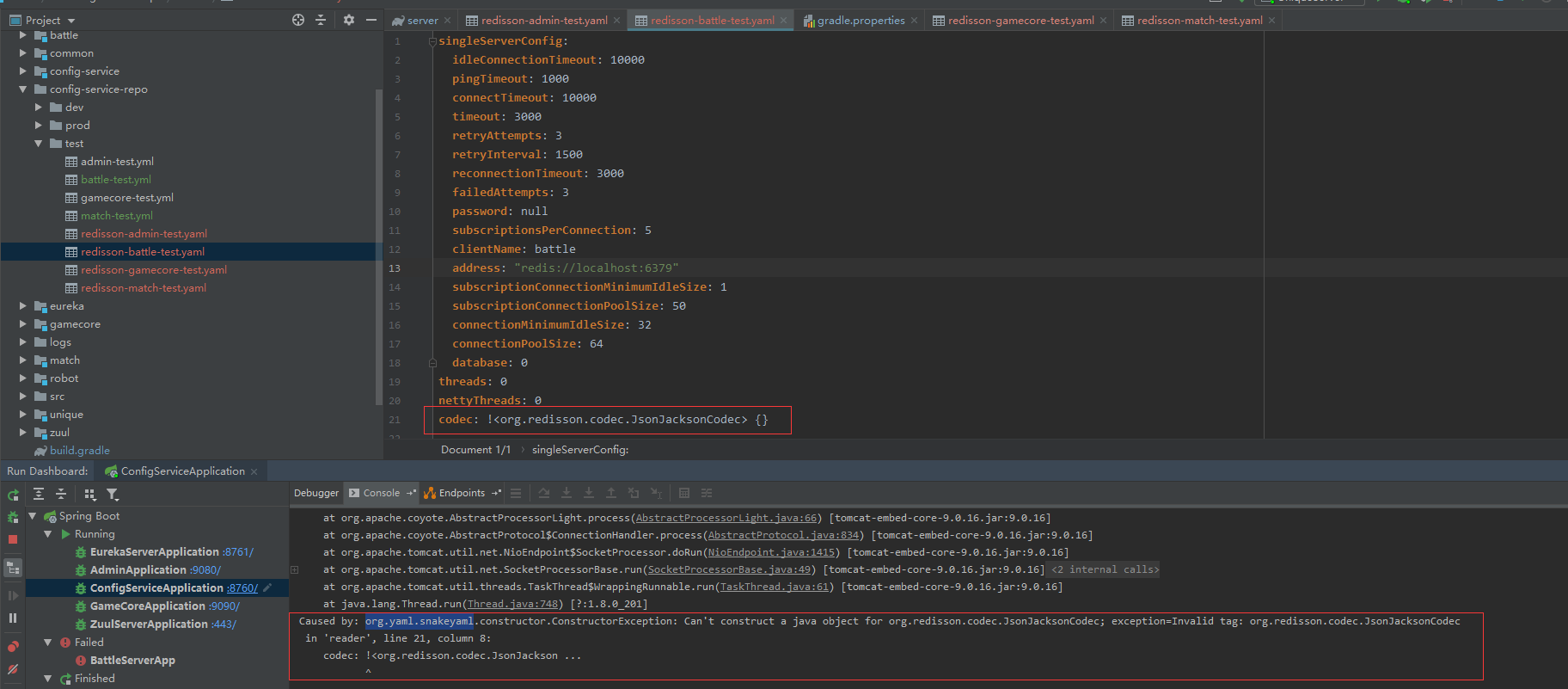Image resolution: width=1568 pixels, height=689 pixels.
Task: Collapse the Failed group in Run Dashboard
Action: pos(48,643)
